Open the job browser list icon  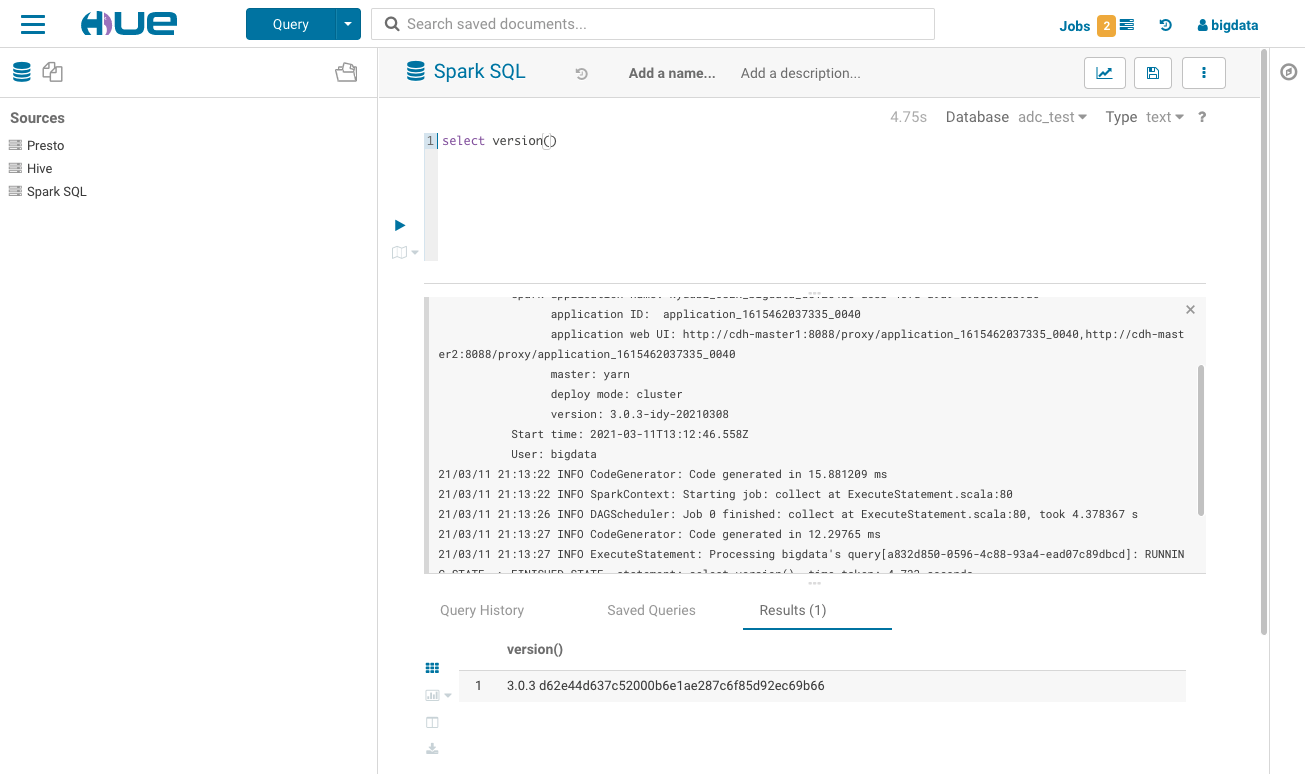(x=1127, y=25)
